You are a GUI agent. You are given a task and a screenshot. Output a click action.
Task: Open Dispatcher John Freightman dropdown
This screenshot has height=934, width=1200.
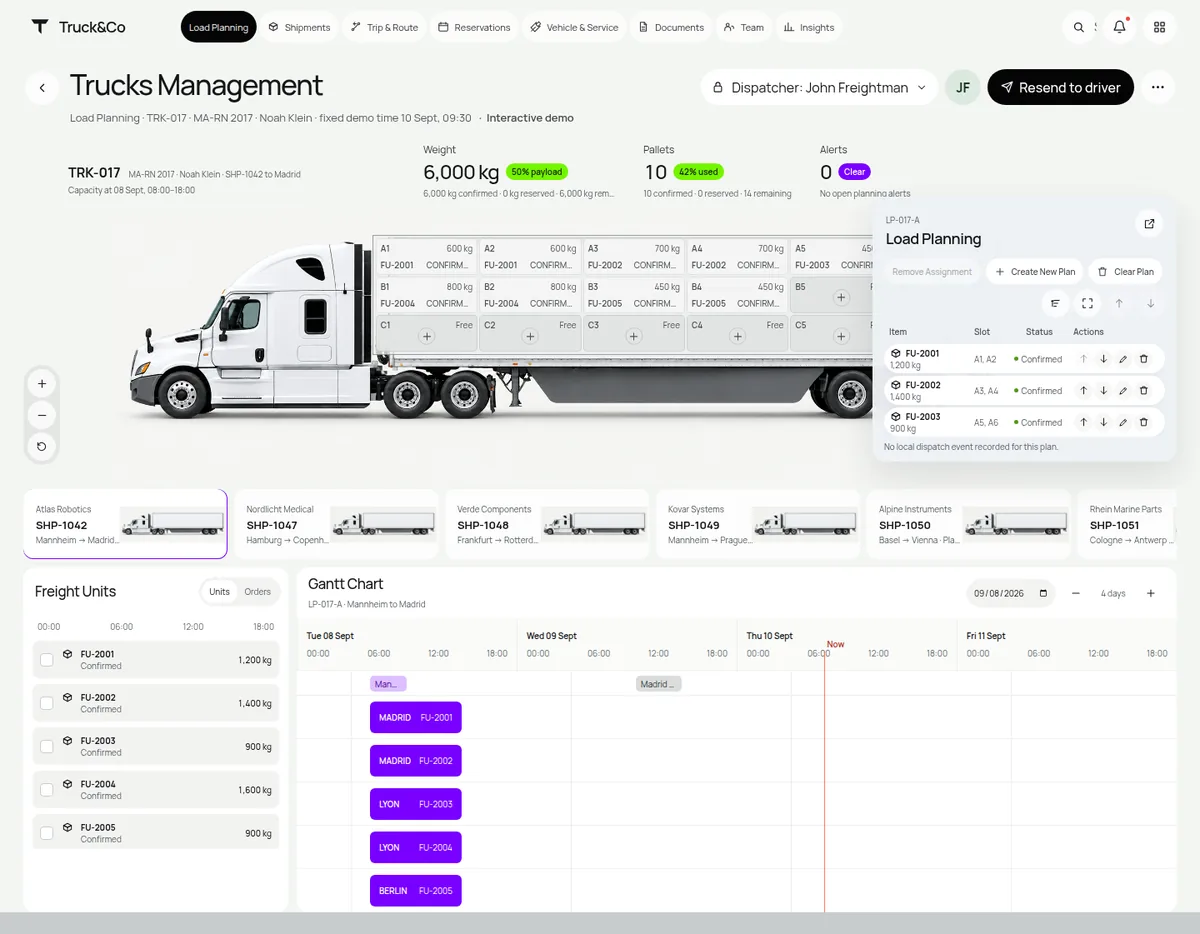pyautogui.click(x=819, y=88)
